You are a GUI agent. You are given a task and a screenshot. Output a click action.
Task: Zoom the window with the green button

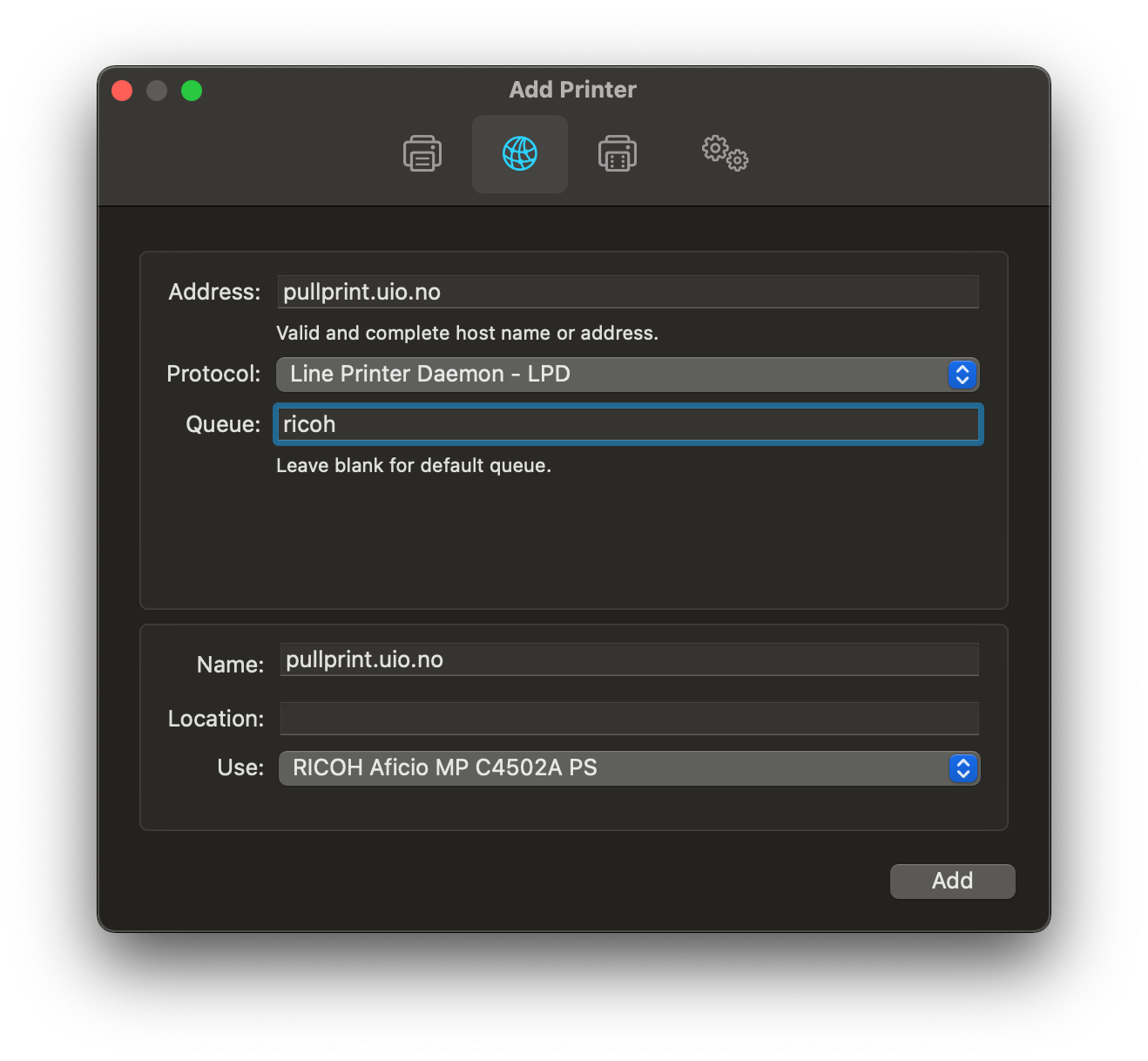point(192,91)
